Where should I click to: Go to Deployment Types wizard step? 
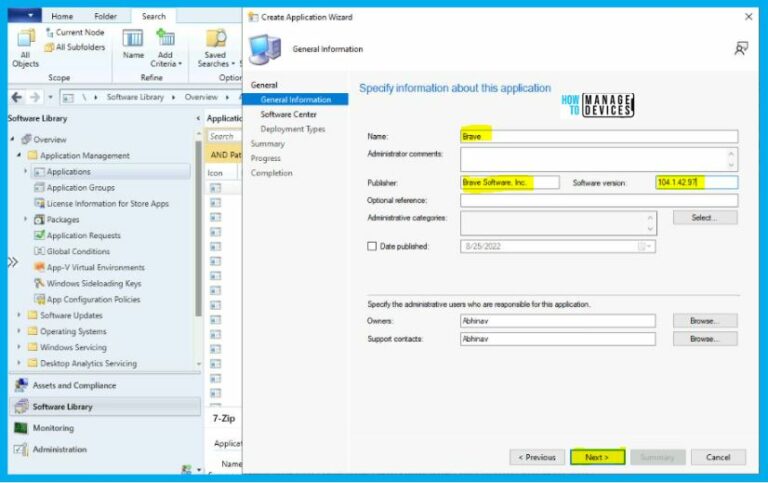(292, 129)
